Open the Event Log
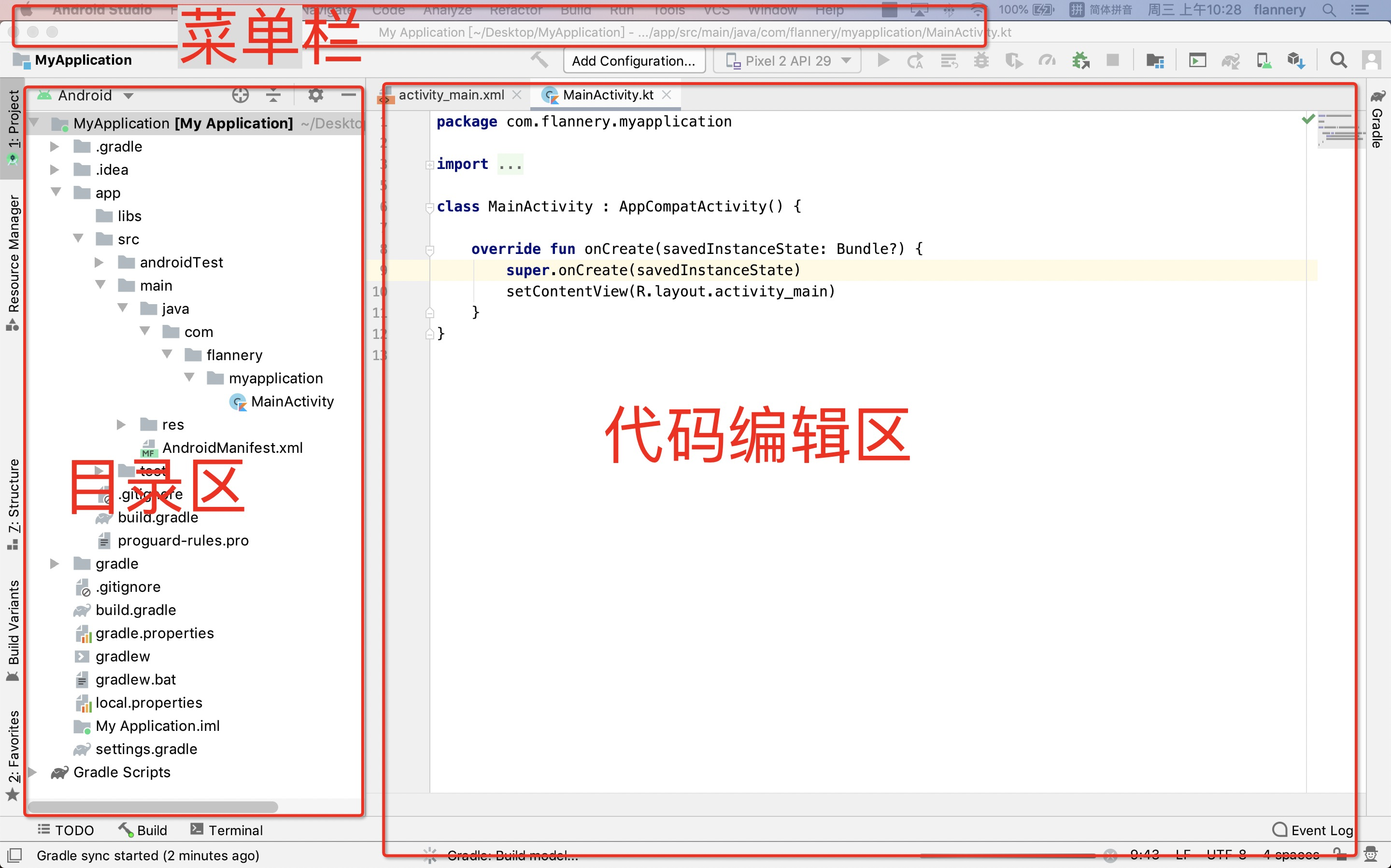 (1313, 830)
